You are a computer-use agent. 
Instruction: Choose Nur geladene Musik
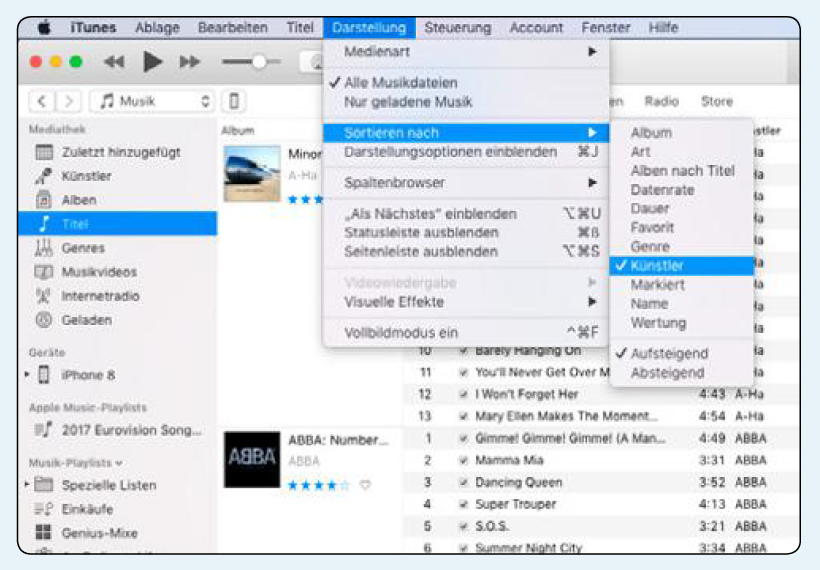click(x=466, y=101)
